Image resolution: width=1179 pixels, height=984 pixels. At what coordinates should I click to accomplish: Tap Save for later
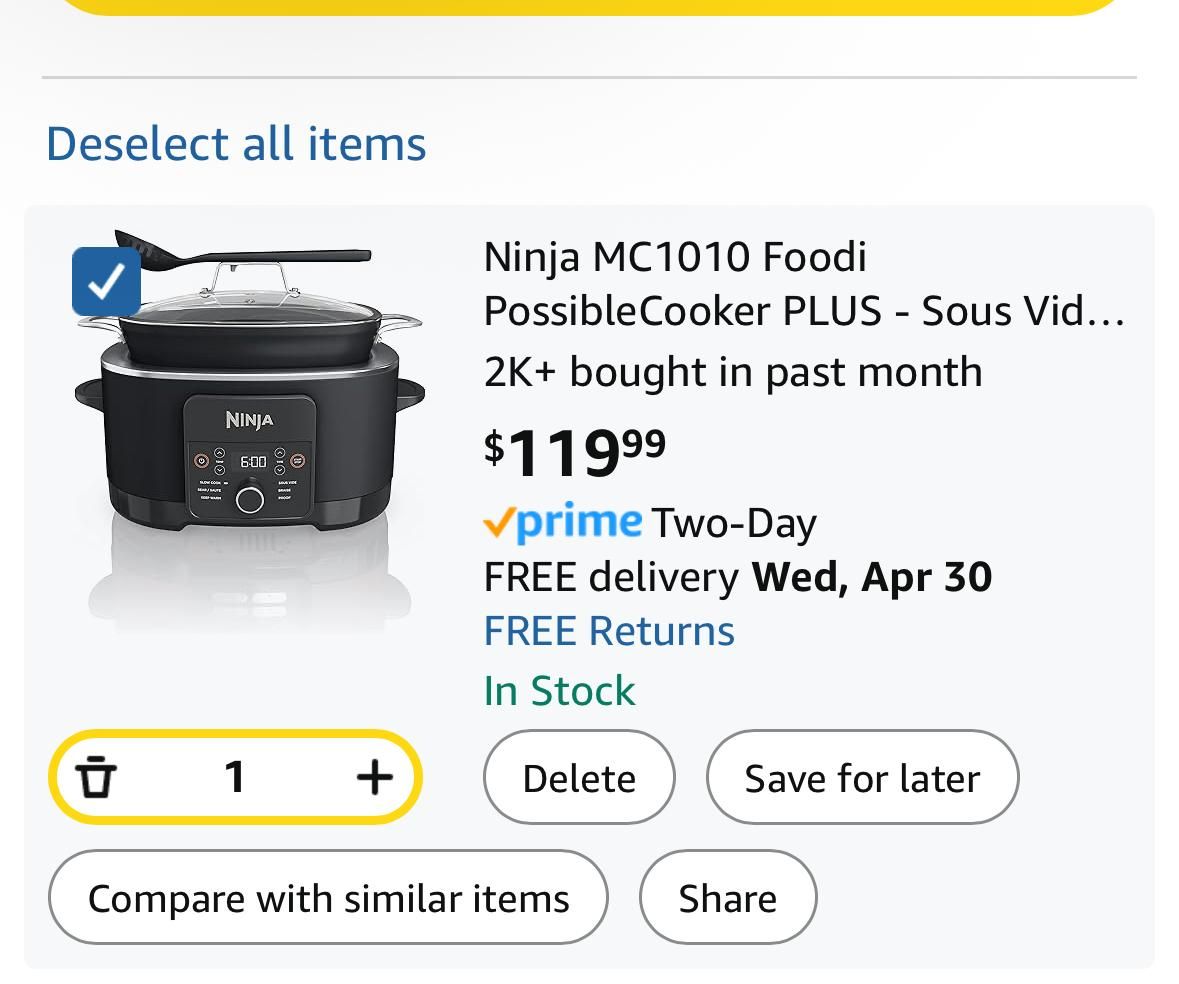tap(862, 778)
